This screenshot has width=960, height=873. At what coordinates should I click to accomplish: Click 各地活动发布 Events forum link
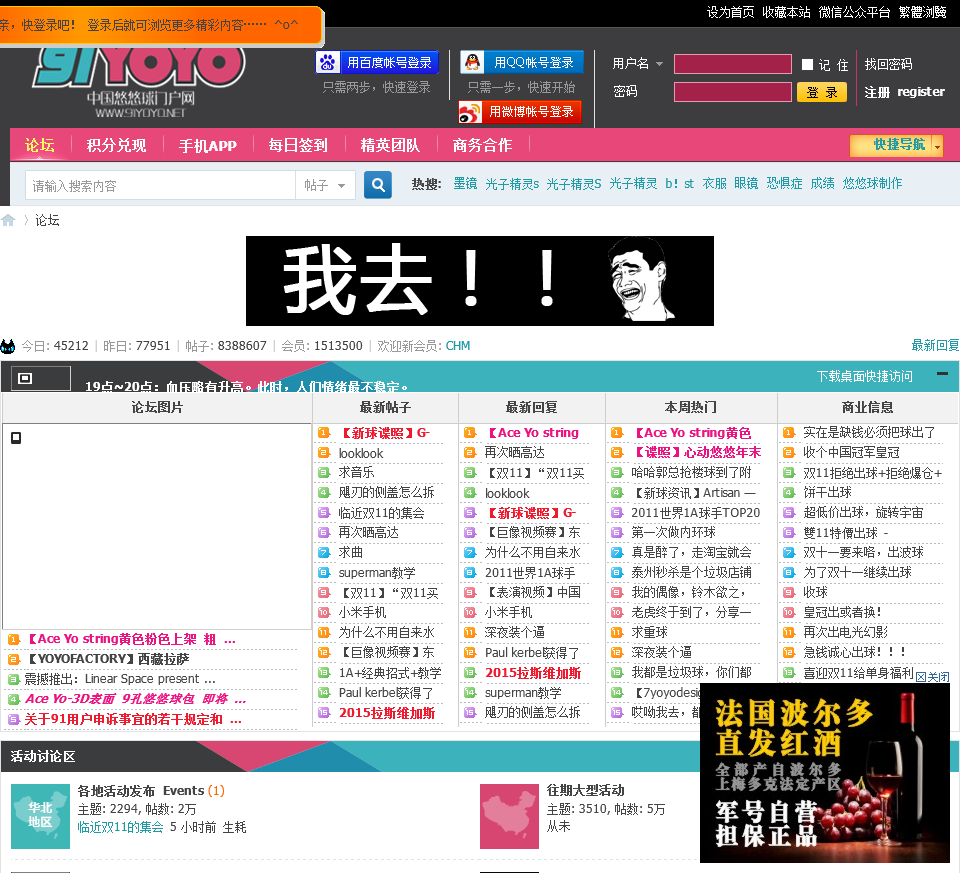141,790
